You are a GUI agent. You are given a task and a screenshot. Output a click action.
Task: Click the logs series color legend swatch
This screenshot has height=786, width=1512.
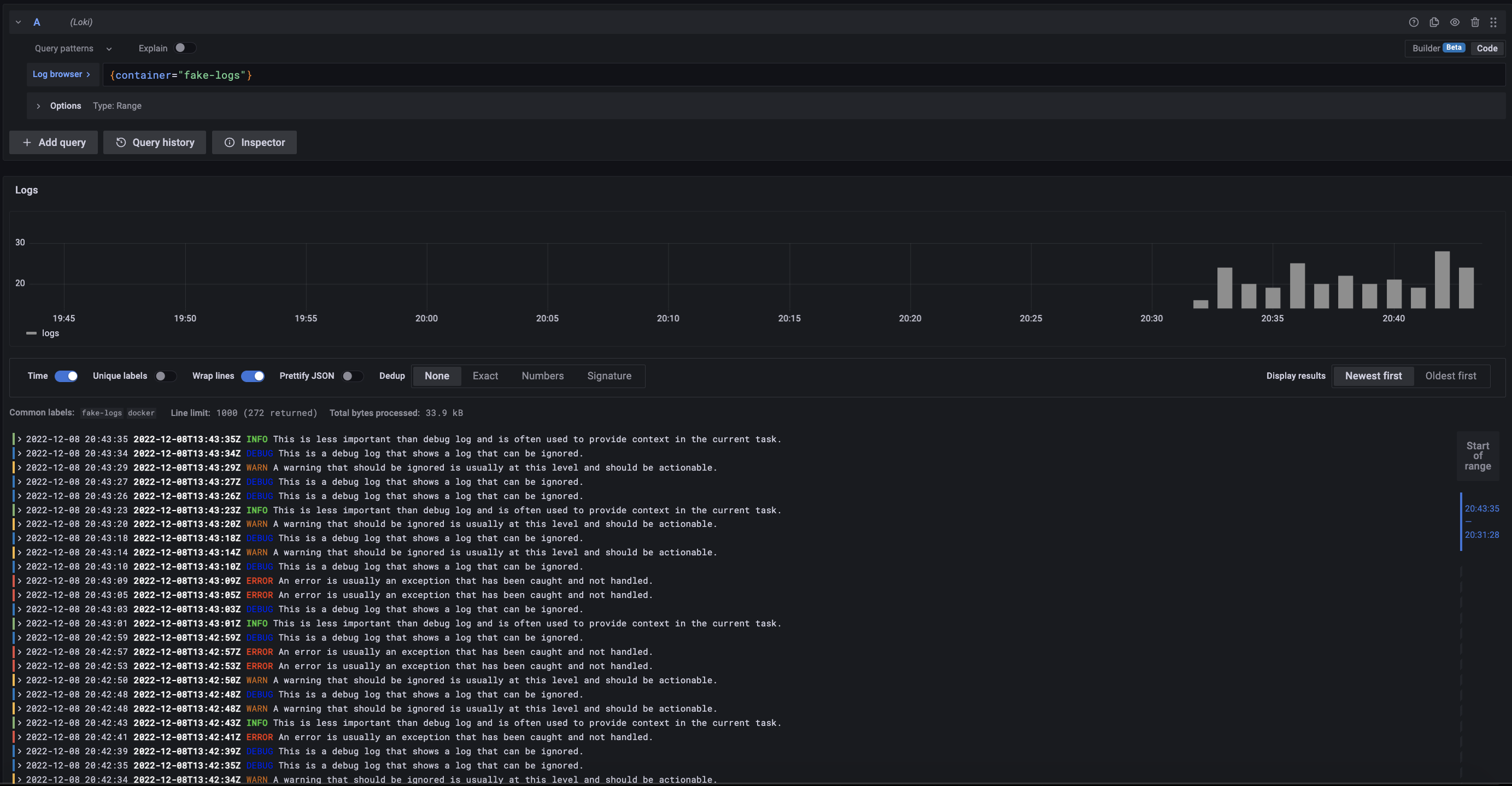pos(31,333)
